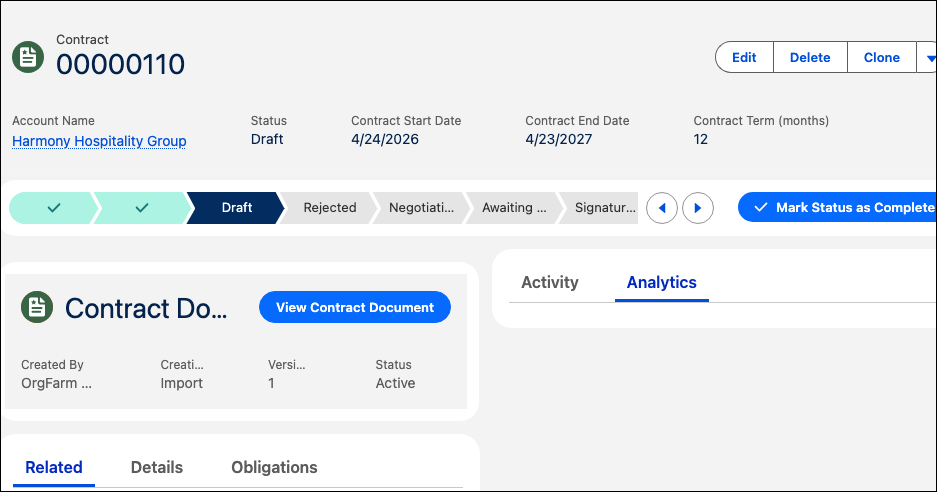The height and width of the screenshot is (492, 937).
Task: Click the right path scroll arrow
Action: (698, 208)
